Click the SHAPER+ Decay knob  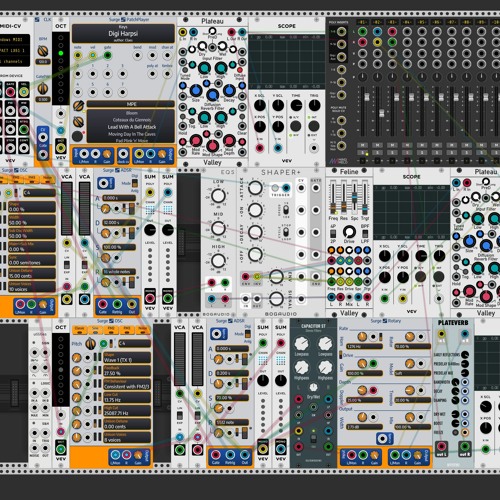point(255,232)
